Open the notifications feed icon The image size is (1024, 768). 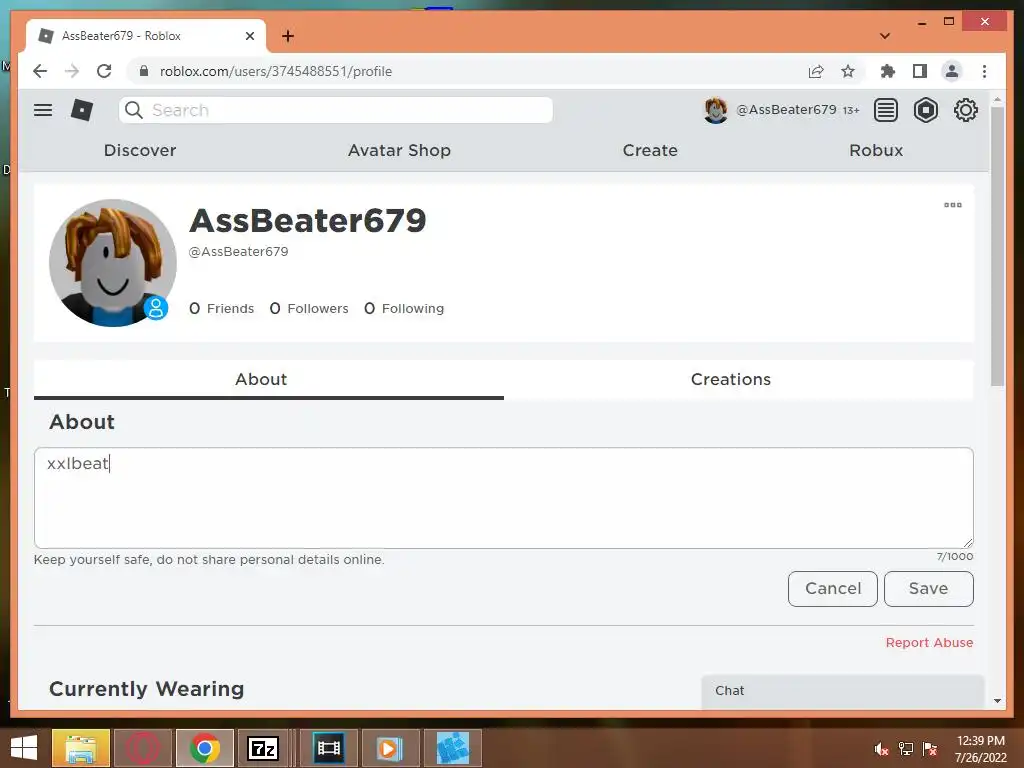pyautogui.click(x=886, y=110)
